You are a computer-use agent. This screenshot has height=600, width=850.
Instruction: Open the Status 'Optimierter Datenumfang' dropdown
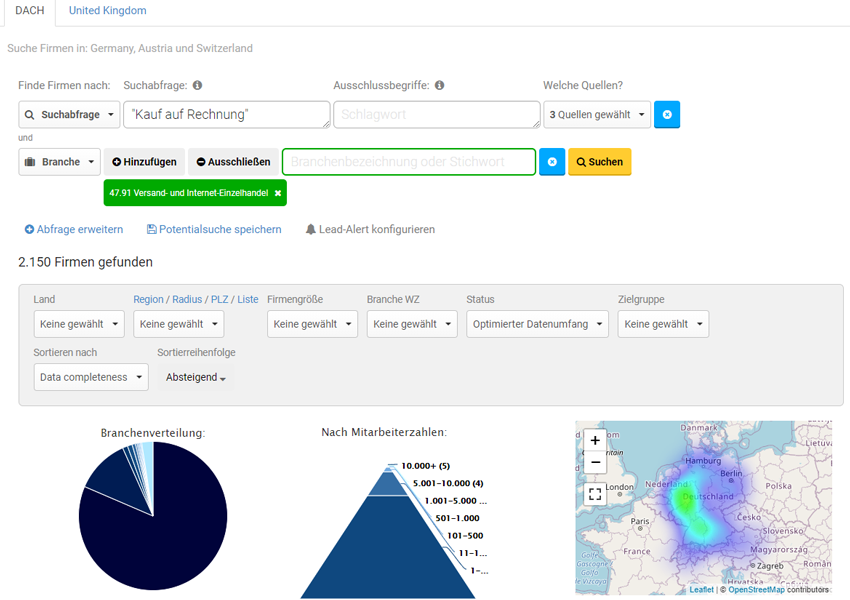click(x=537, y=324)
